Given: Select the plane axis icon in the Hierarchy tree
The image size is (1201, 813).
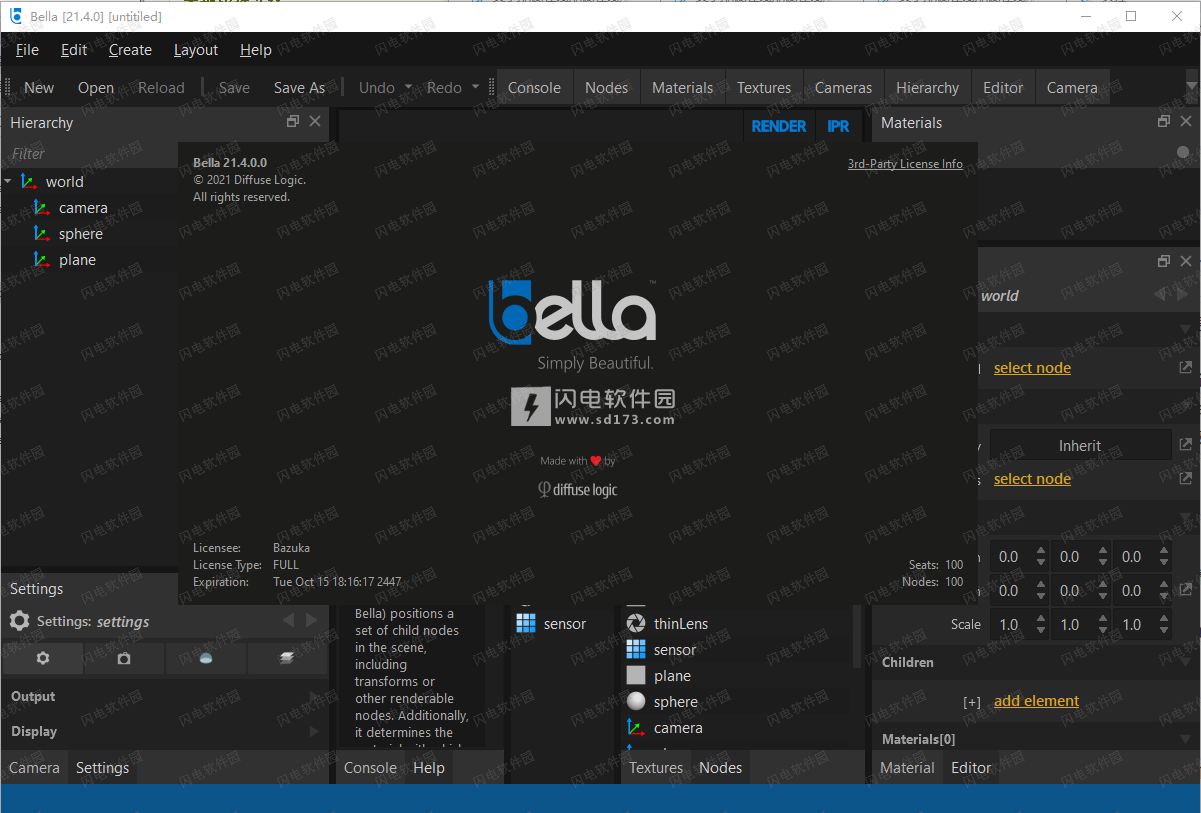Looking at the screenshot, I should pyautogui.click(x=41, y=260).
